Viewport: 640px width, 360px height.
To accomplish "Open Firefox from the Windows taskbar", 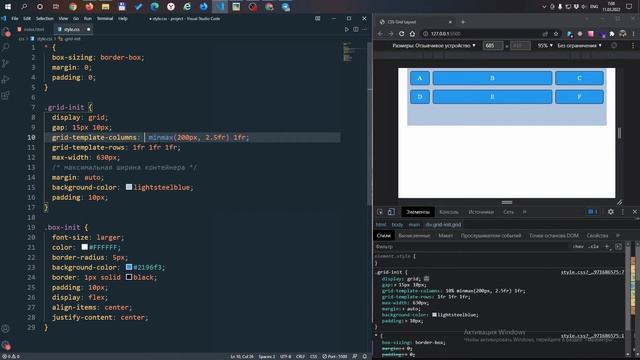I will pos(89,7).
